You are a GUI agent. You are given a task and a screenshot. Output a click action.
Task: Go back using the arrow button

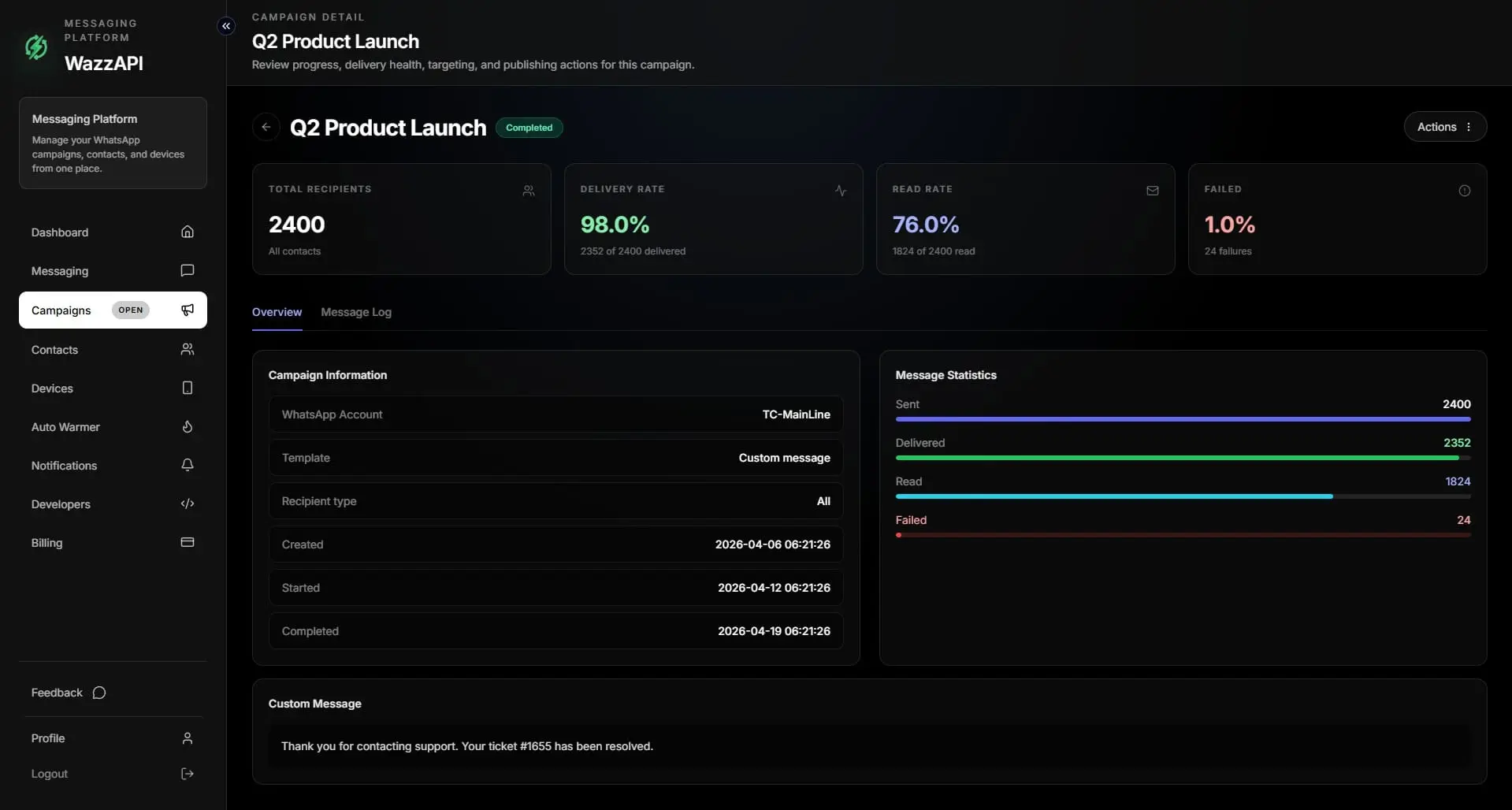266,127
